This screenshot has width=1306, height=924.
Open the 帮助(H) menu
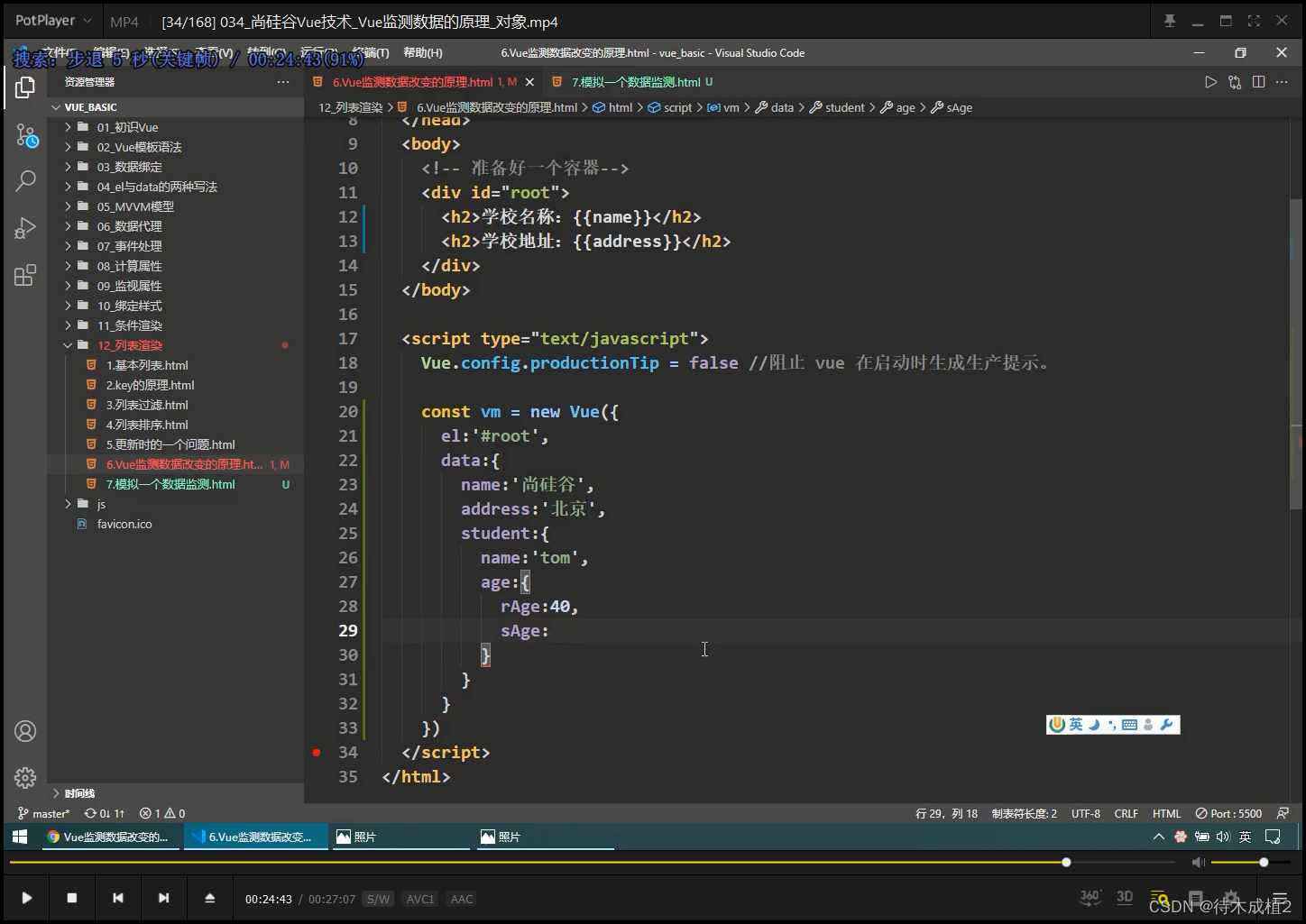click(423, 53)
